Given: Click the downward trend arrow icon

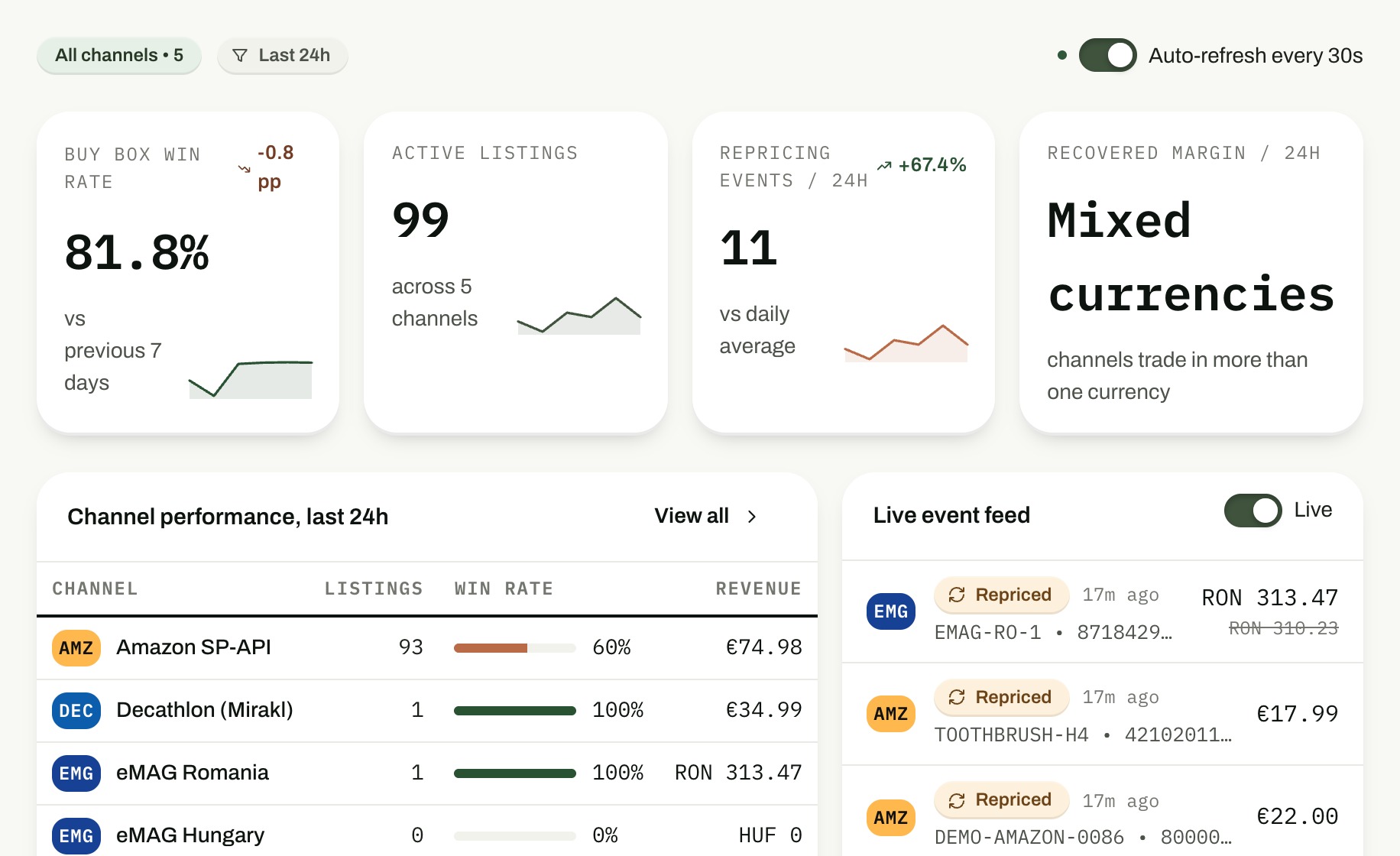Looking at the screenshot, I should tap(245, 169).
